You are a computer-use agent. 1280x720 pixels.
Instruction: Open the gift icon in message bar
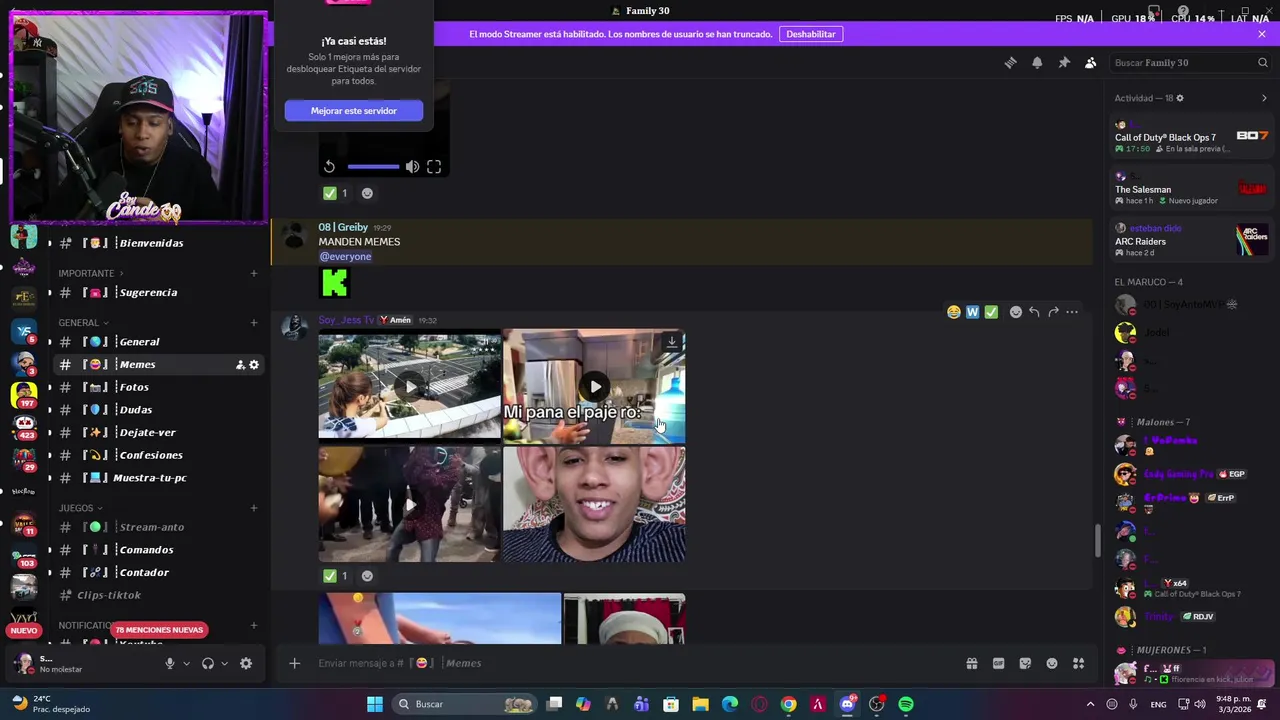tap(971, 663)
